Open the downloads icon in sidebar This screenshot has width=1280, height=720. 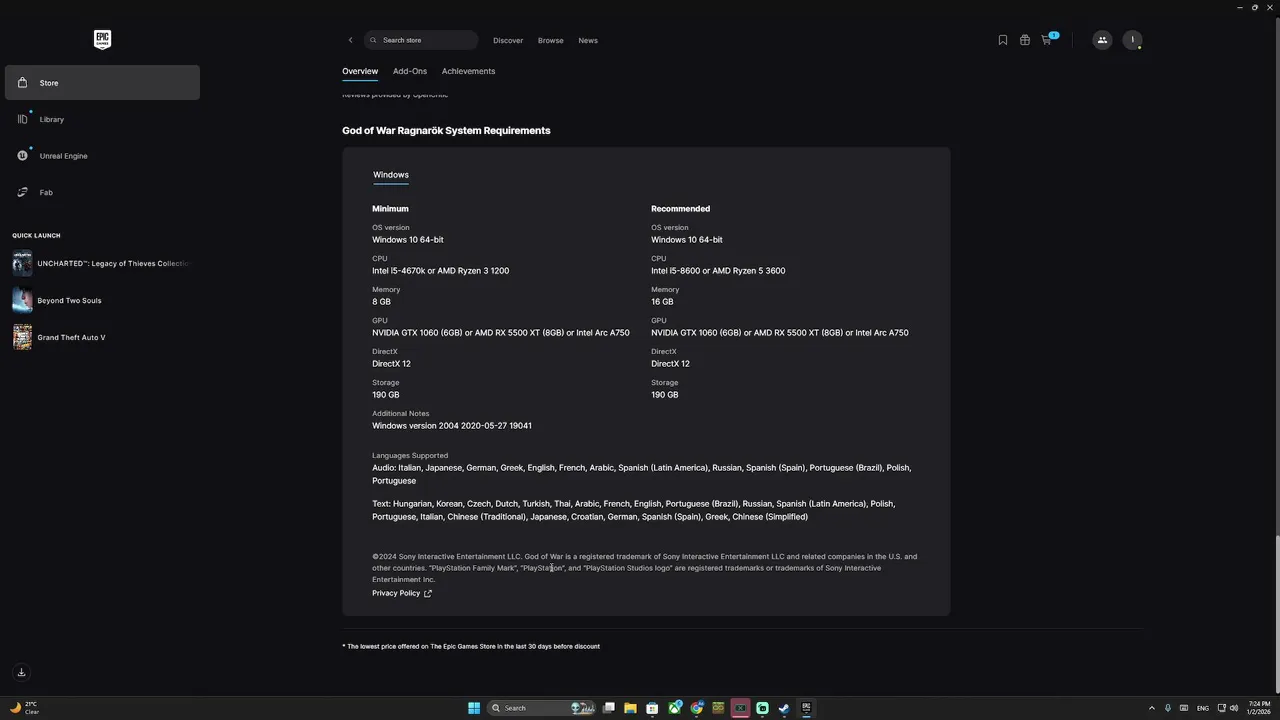pyautogui.click(x=21, y=672)
